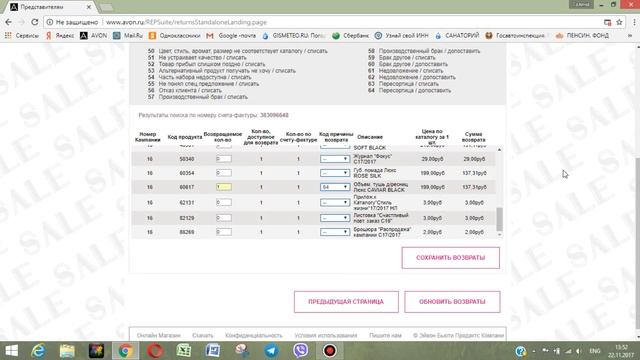
Task: Open the Яндекс bookmark
Action: [x=60, y=36]
